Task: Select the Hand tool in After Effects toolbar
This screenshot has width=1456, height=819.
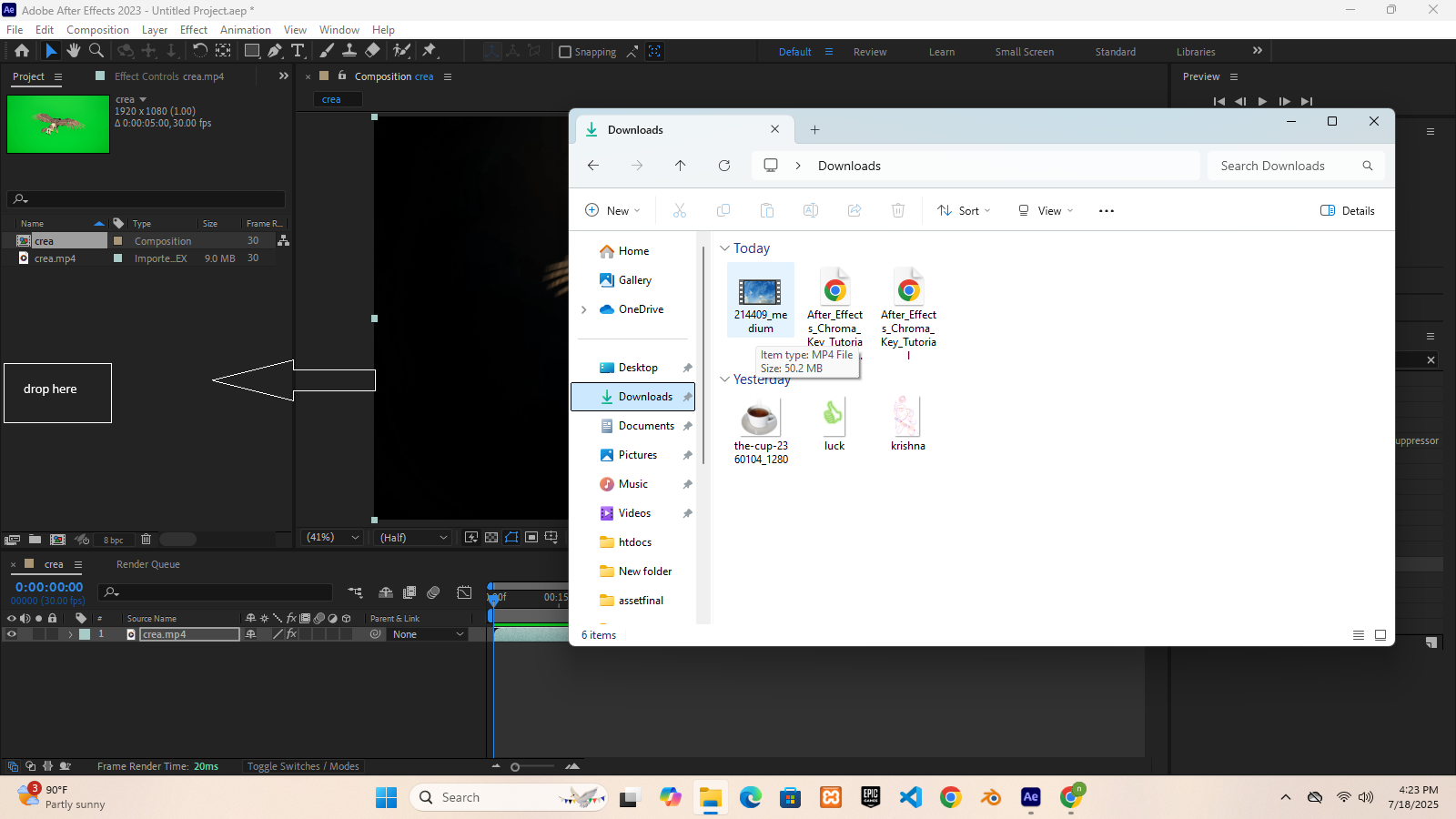Action: click(x=74, y=51)
